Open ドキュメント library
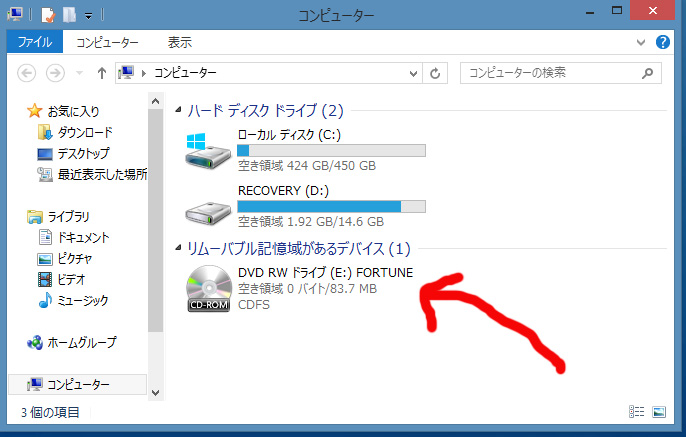The height and width of the screenshot is (437, 686). coord(84,237)
